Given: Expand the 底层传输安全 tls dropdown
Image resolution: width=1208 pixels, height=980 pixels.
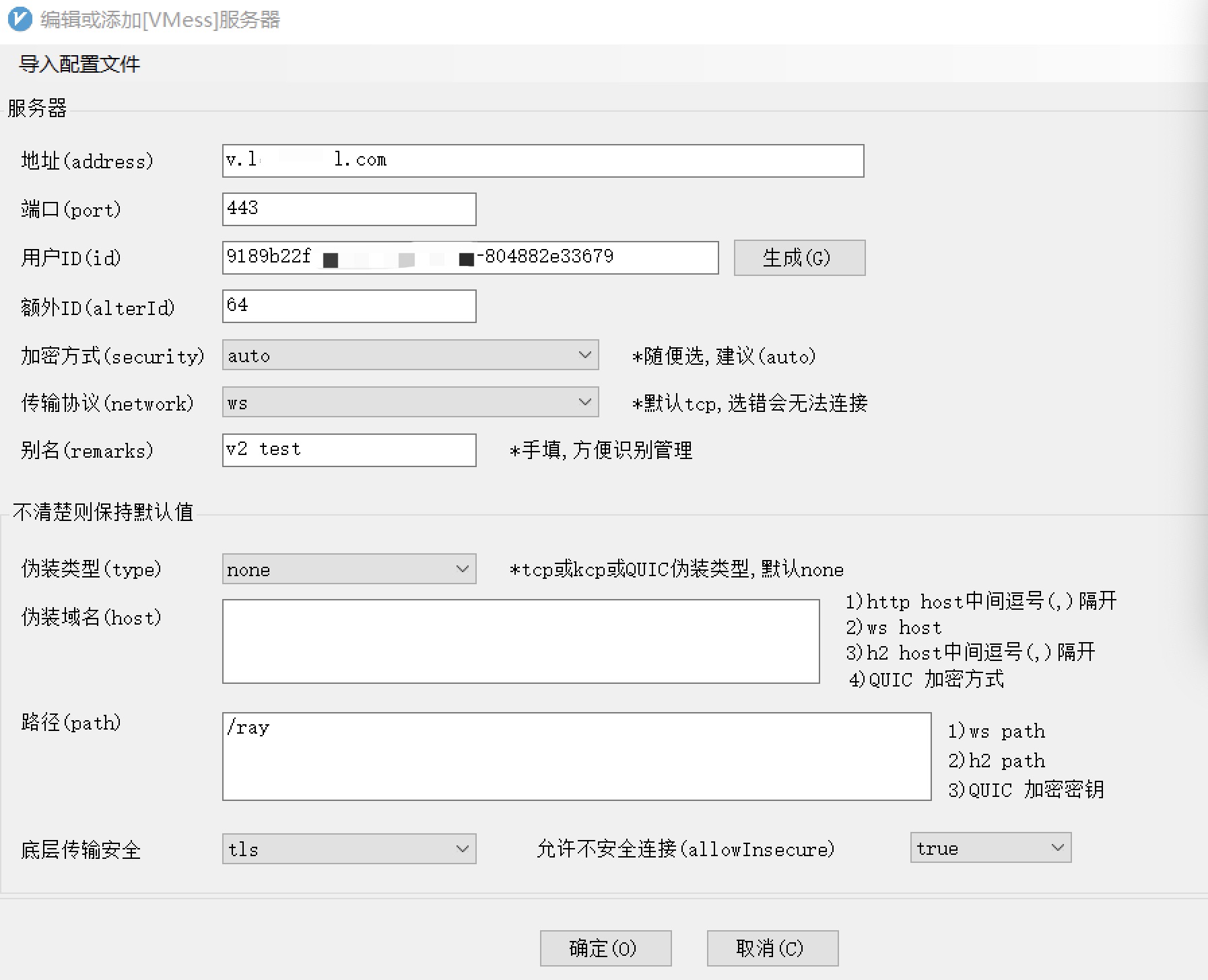Looking at the screenshot, I should [x=349, y=849].
